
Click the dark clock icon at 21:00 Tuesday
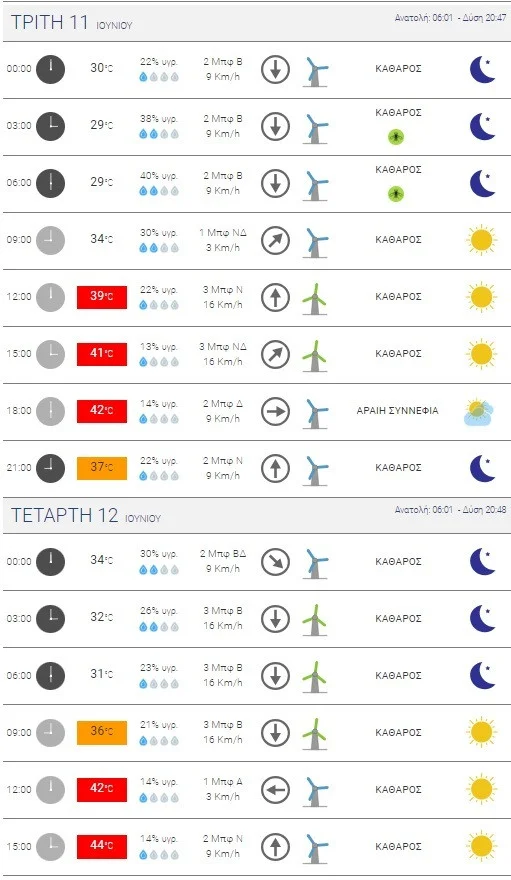(x=50, y=468)
